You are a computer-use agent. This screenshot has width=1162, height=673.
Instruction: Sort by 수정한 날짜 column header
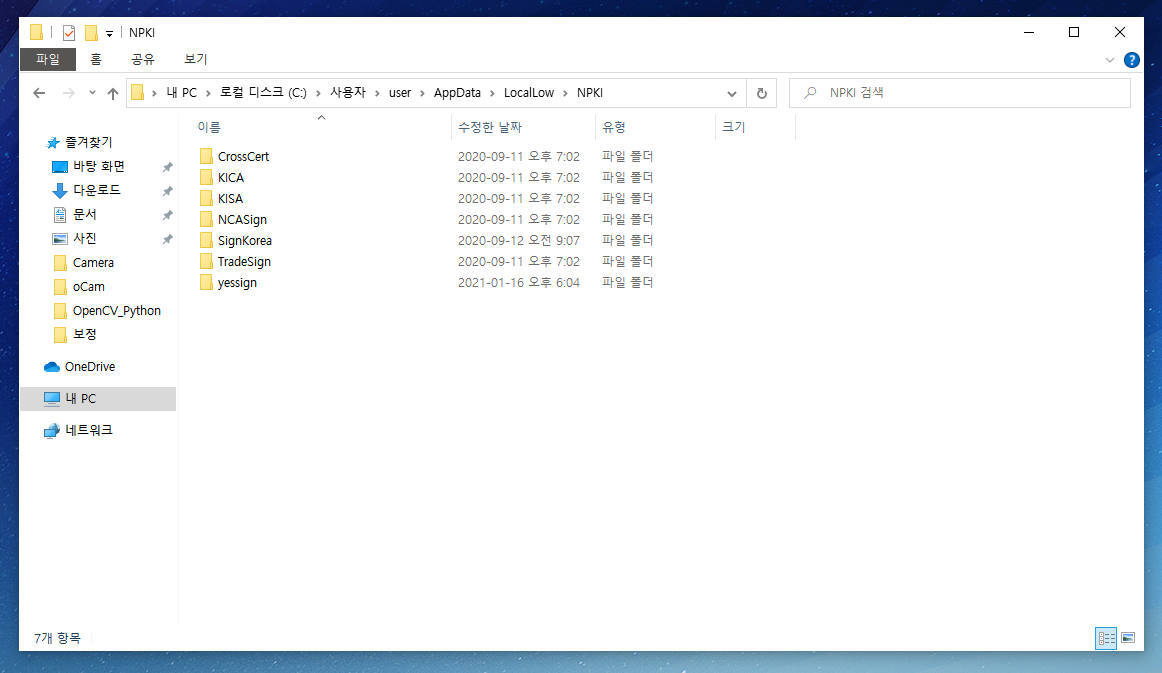pos(490,127)
